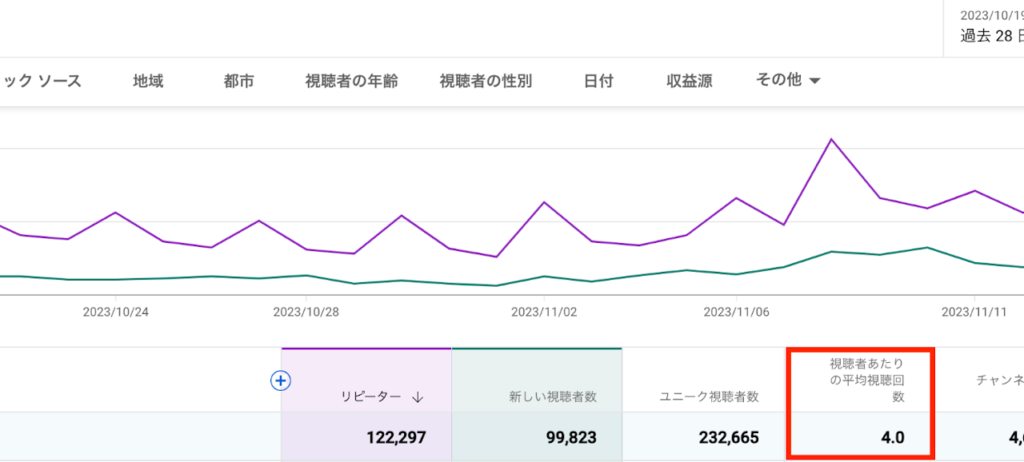Image resolution: width=1024 pixels, height=462 pixels.
Task: Click the blue plus add-metric icon
Action: pyautogui.click(x=281, y=380)
